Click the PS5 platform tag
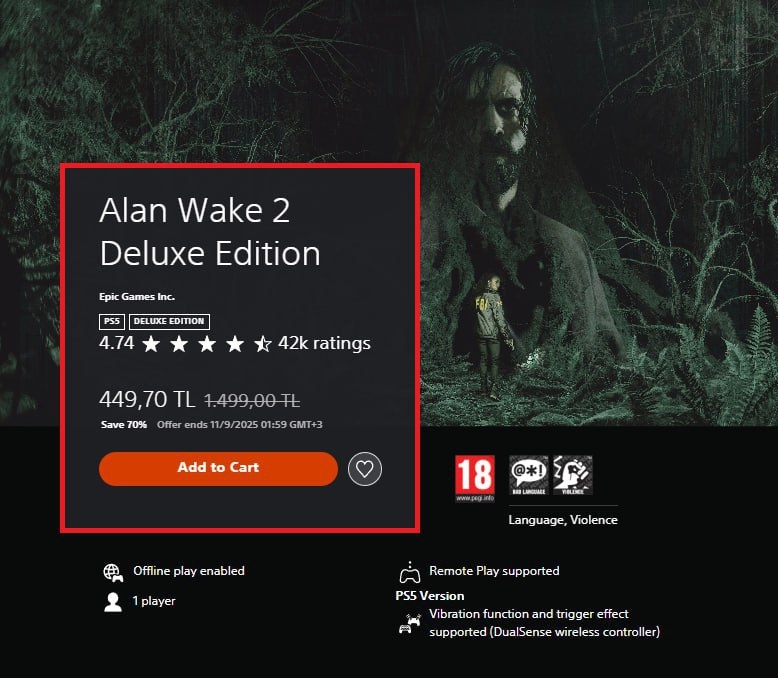 pyautogui.click(x=112, y=322)
